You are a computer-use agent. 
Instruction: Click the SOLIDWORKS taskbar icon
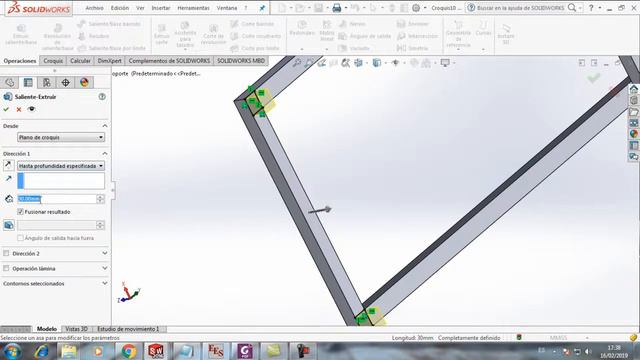(x=156, y=351)
